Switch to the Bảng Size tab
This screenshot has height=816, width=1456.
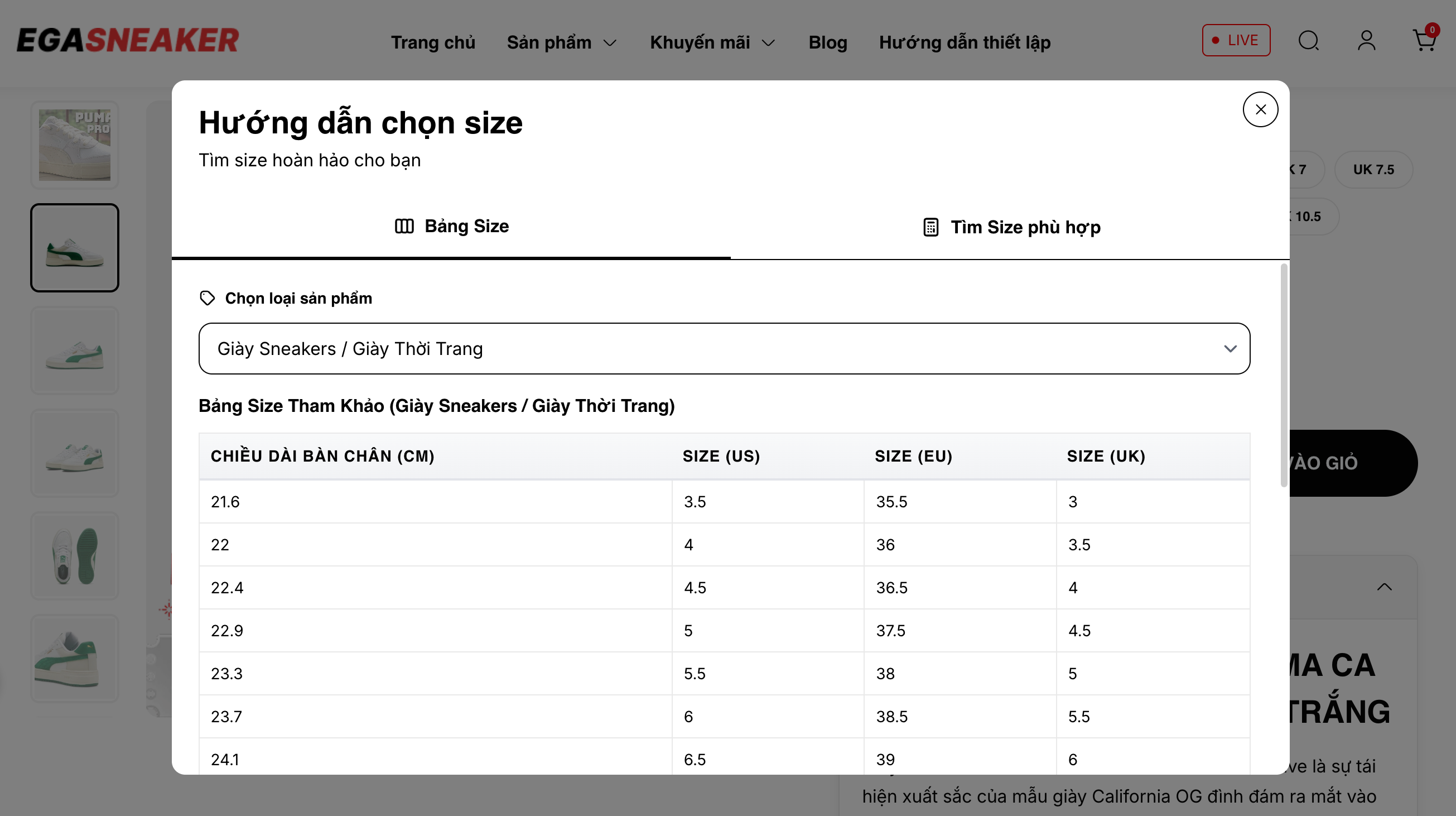pyautogui.click(x=451, y=226)
